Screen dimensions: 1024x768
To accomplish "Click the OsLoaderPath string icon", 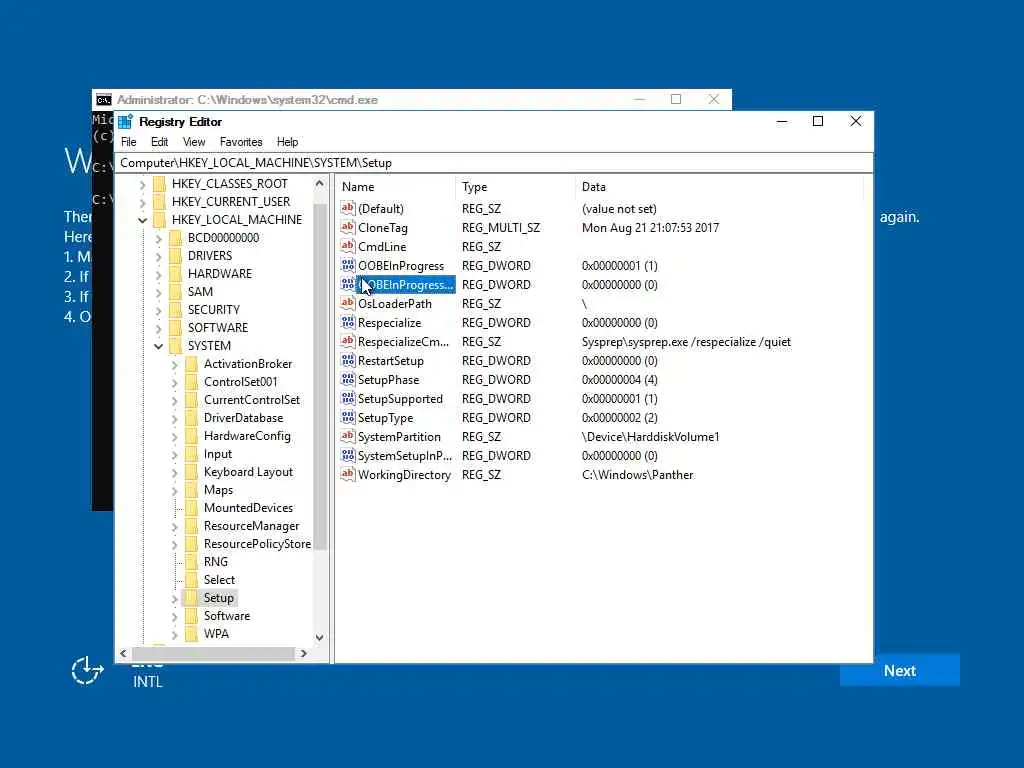I will pos(347,303).
